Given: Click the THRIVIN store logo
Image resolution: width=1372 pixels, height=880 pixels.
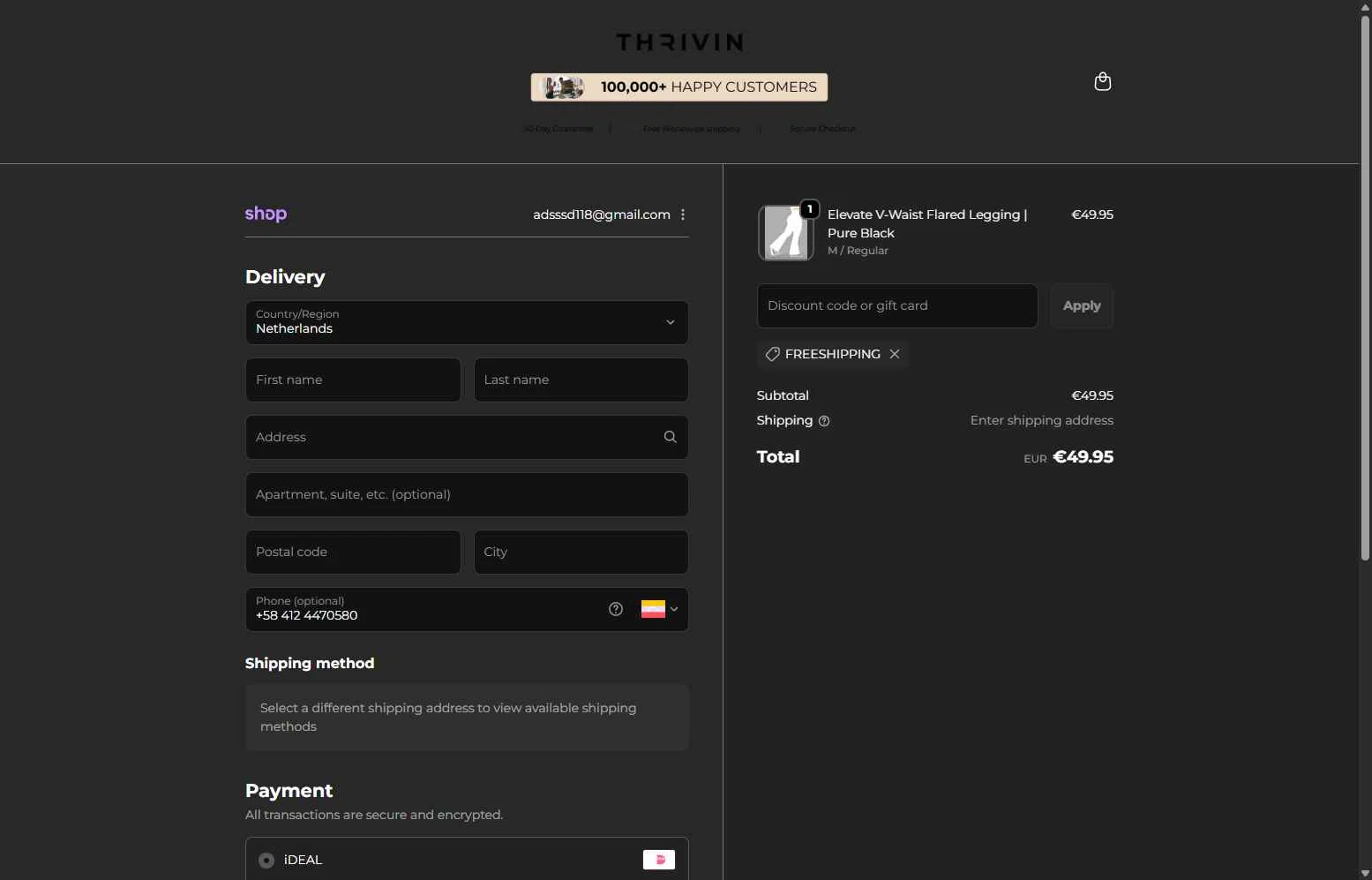Looking at the screenshot, I should pos(679,42).
